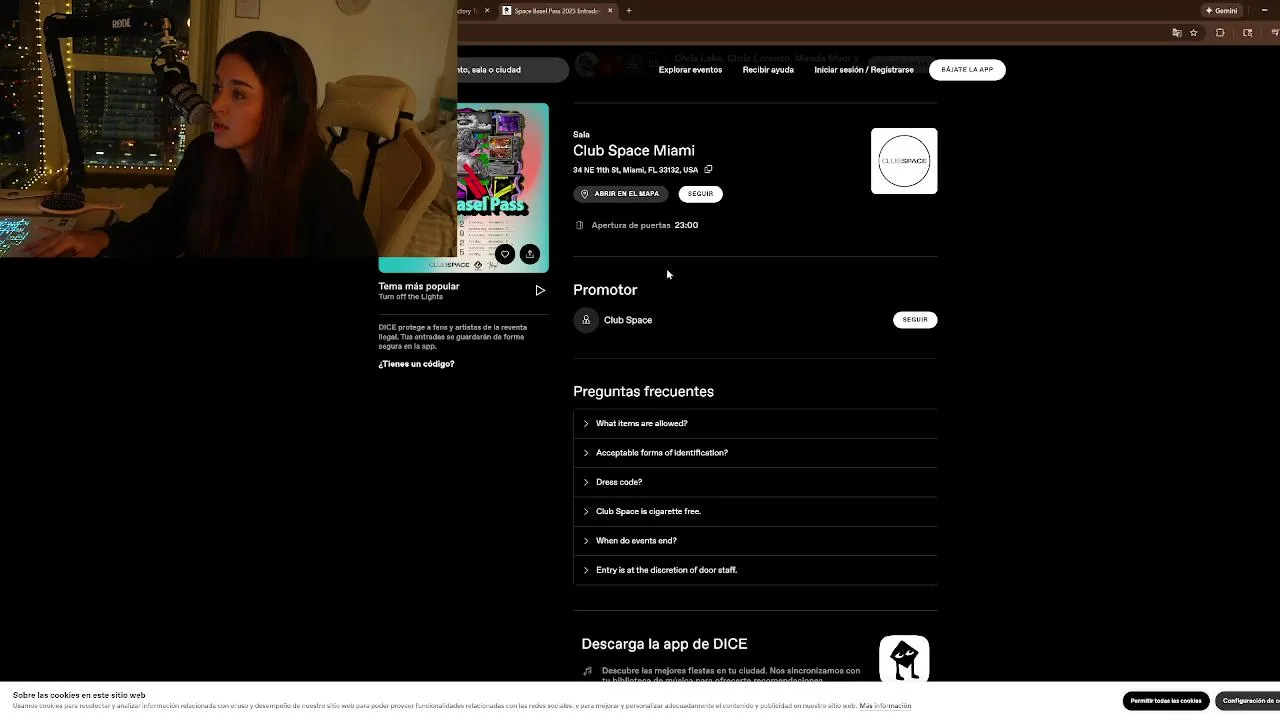Expand the Dress code question

pyautogui.click(x=755, y=482)
